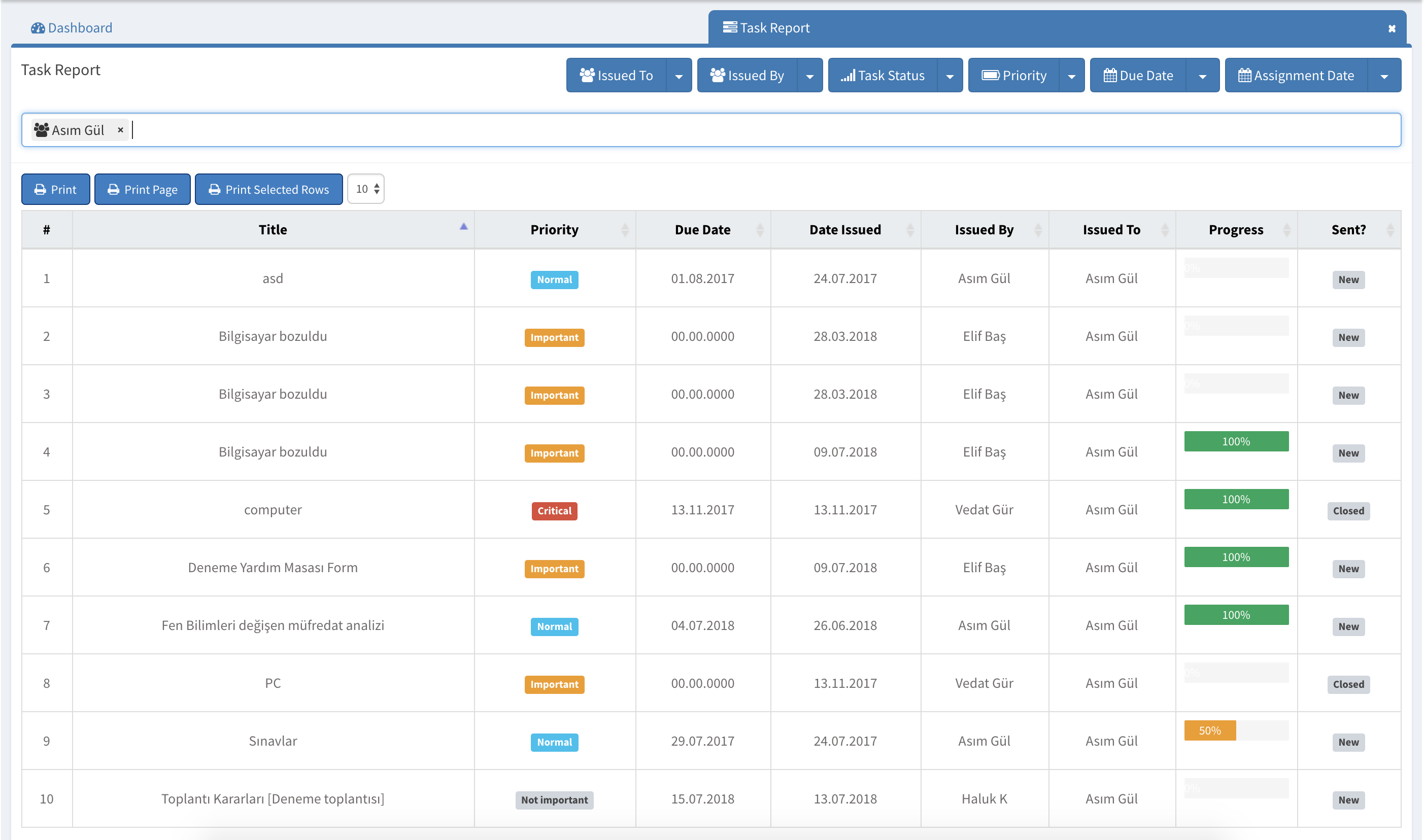Expand the Issued To dropdown arrow
Image resolution: width=1424 pixels, height=840 pixels.
pos(679,76)
